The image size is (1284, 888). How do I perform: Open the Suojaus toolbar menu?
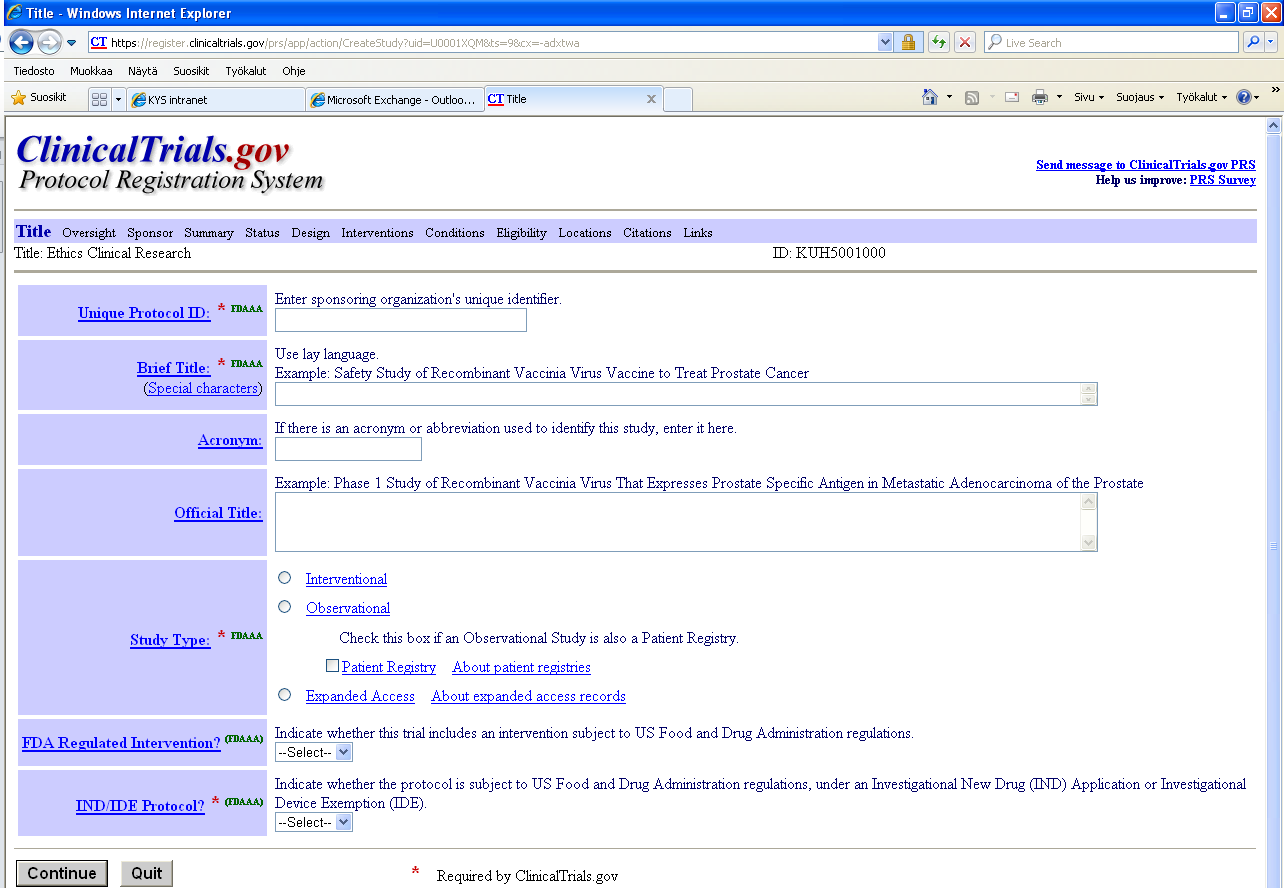(x=1140, y=97)
